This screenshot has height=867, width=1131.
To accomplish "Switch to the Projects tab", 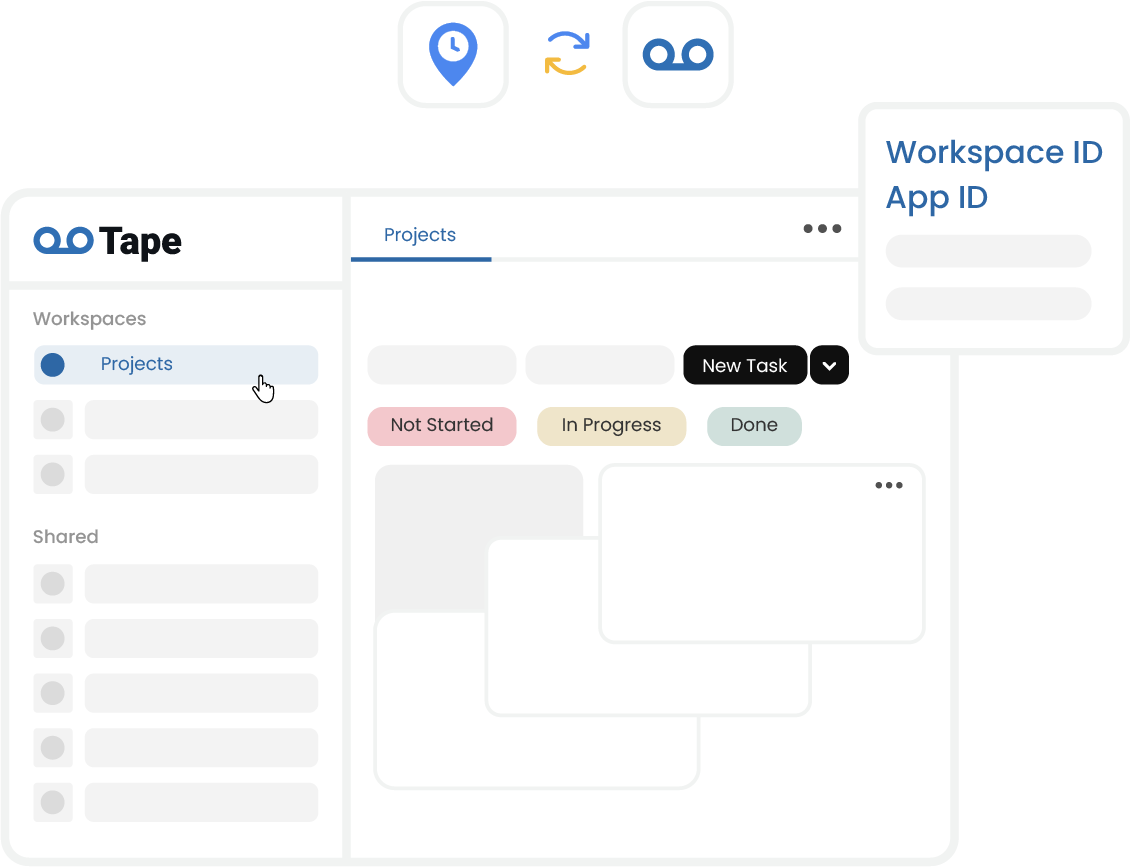I will pyautogui.click(x=420, y=235).
